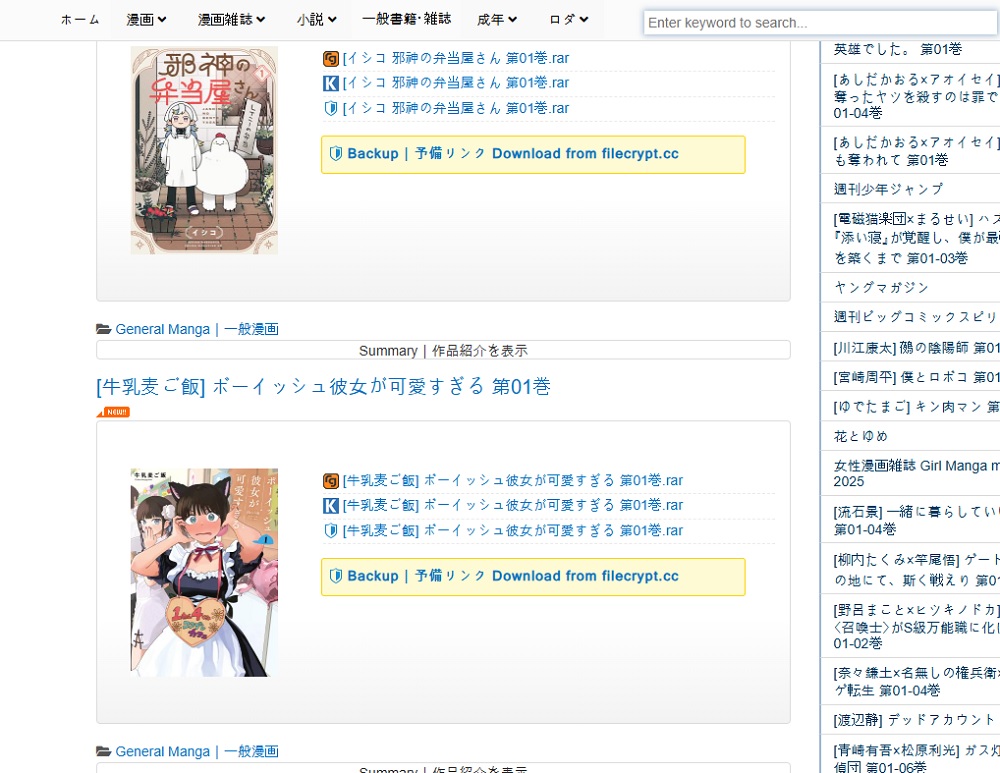Click the folder icon above ボーイッシュ彼女 title

[103, 329]
